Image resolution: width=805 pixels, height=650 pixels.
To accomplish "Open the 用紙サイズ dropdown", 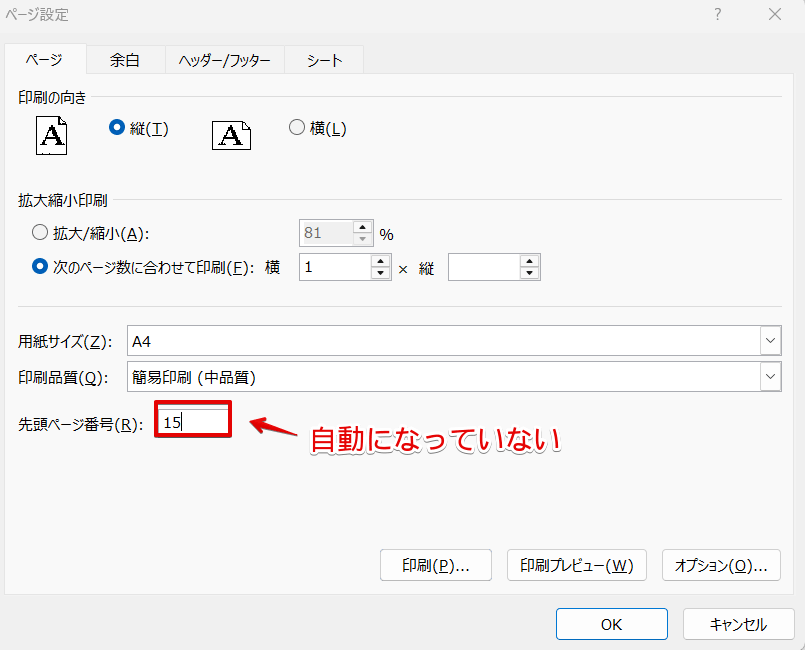I will point(770,340).
